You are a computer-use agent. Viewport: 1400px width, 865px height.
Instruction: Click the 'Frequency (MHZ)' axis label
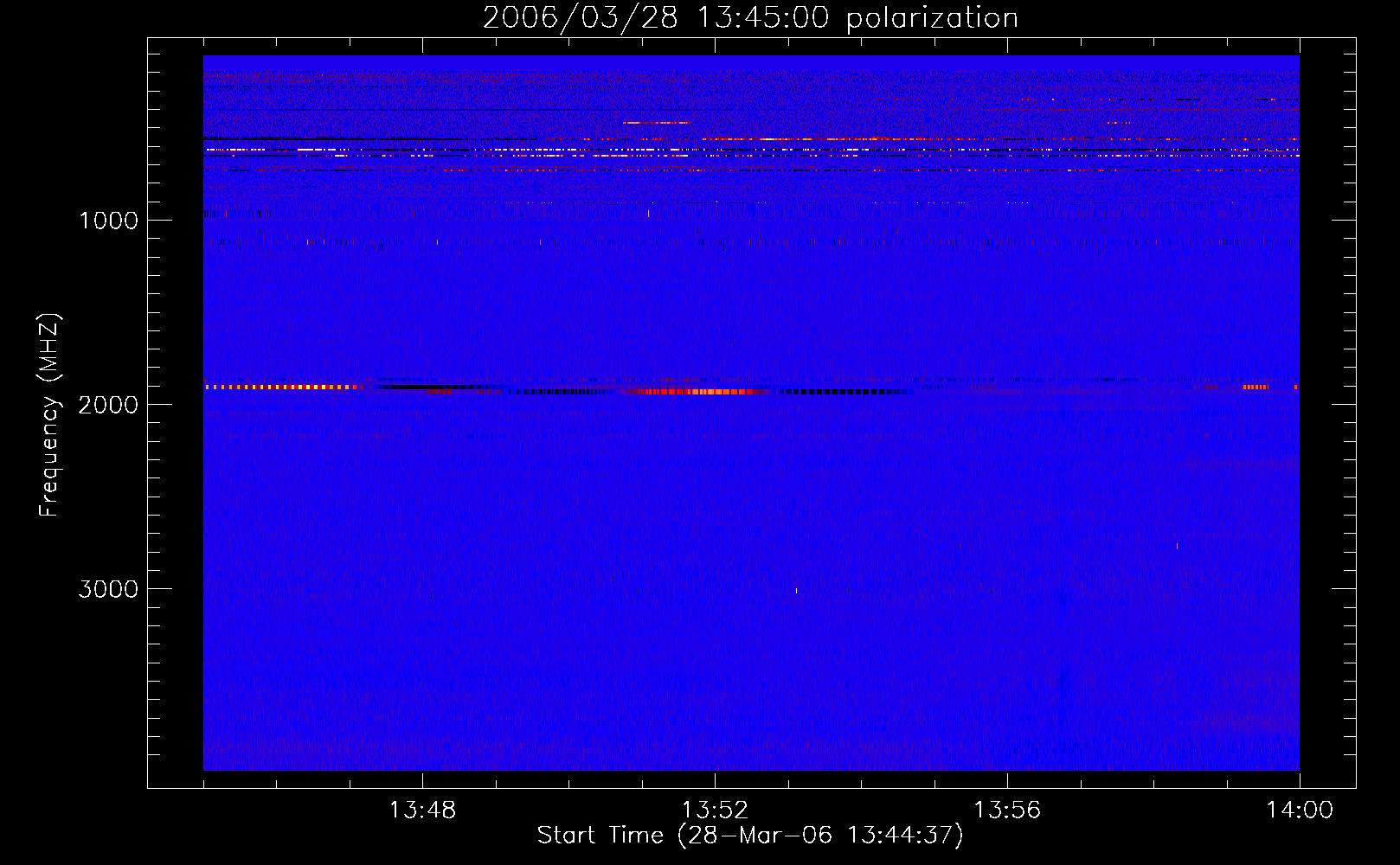[x=49, y=415]
